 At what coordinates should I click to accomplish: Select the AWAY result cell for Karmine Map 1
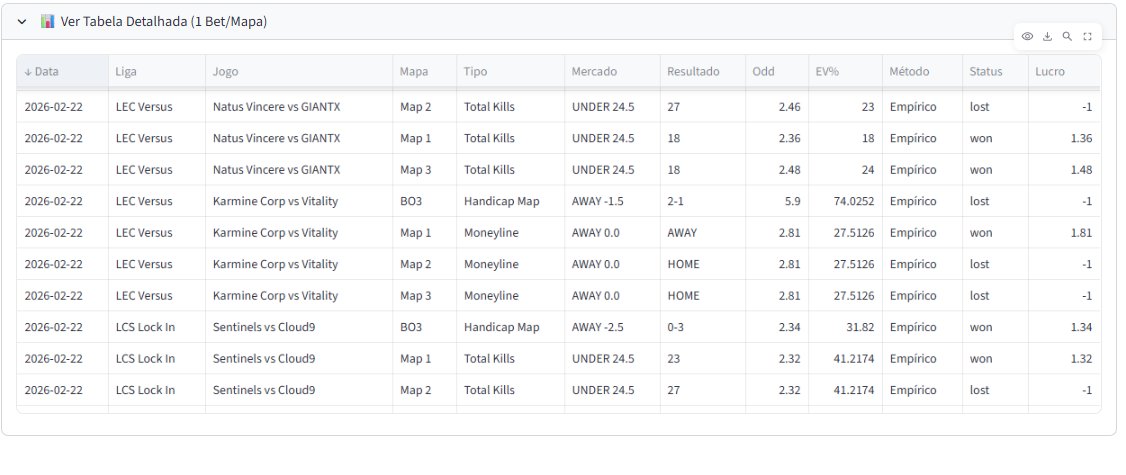pos(702,233)
